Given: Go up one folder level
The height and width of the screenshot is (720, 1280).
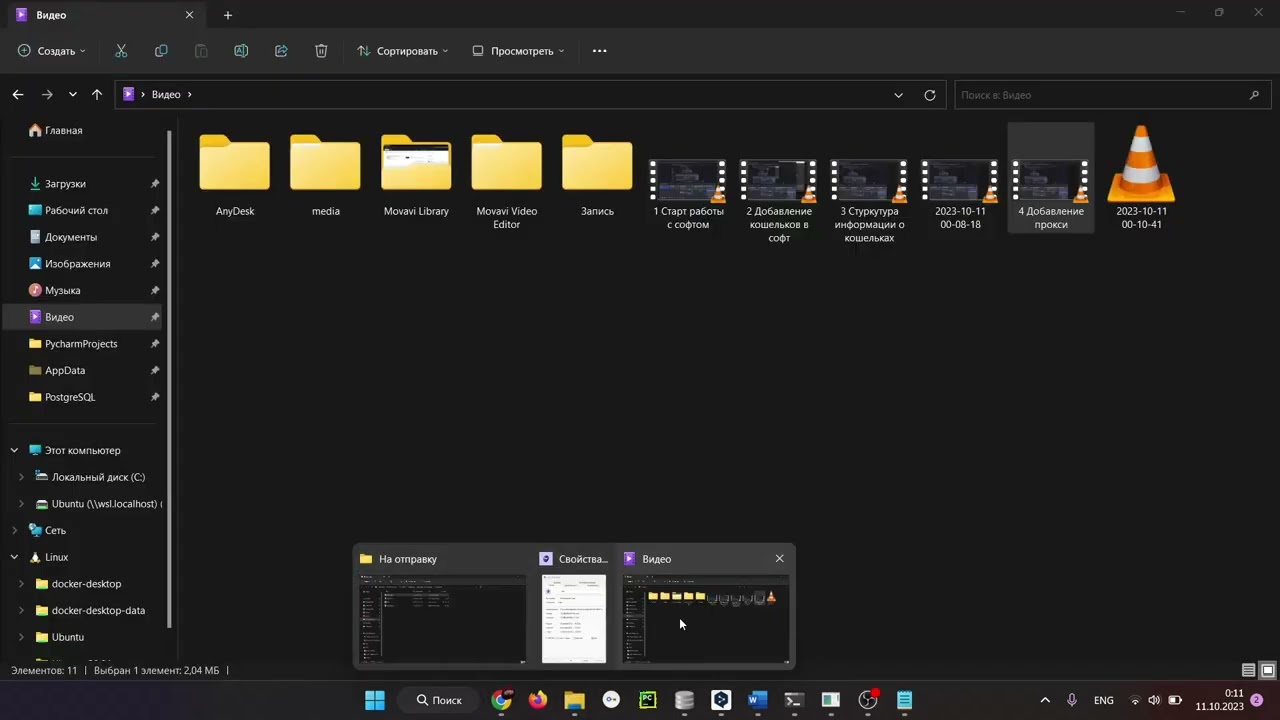Looking at the screenshot, I should point(97,95).
